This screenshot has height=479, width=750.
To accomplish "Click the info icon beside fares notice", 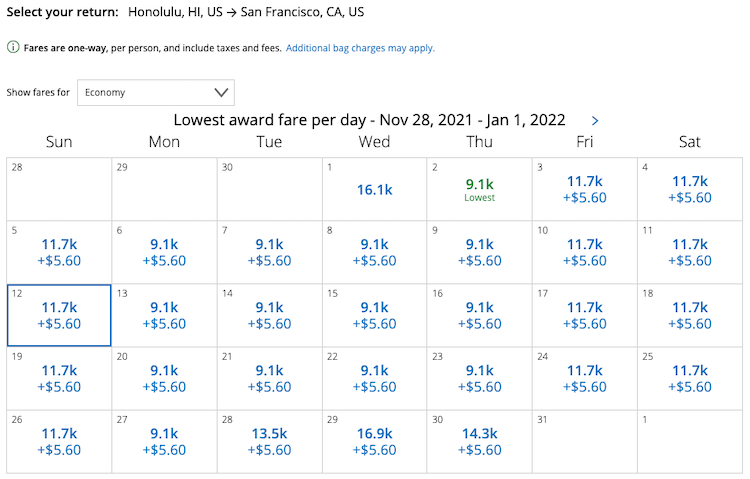I will pyautogui.click(x=13, y=47).
